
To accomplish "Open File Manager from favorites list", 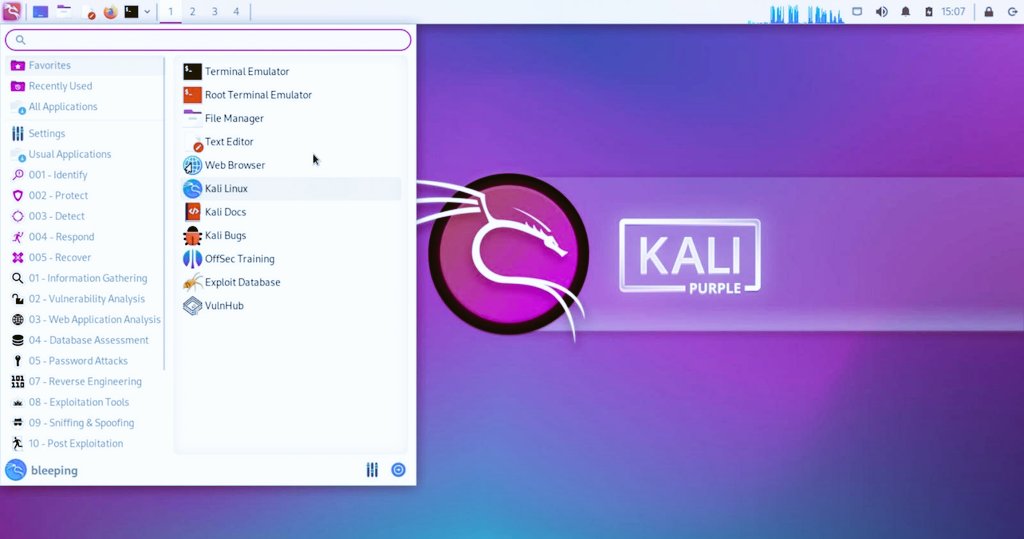I will [x=291, y=118].
